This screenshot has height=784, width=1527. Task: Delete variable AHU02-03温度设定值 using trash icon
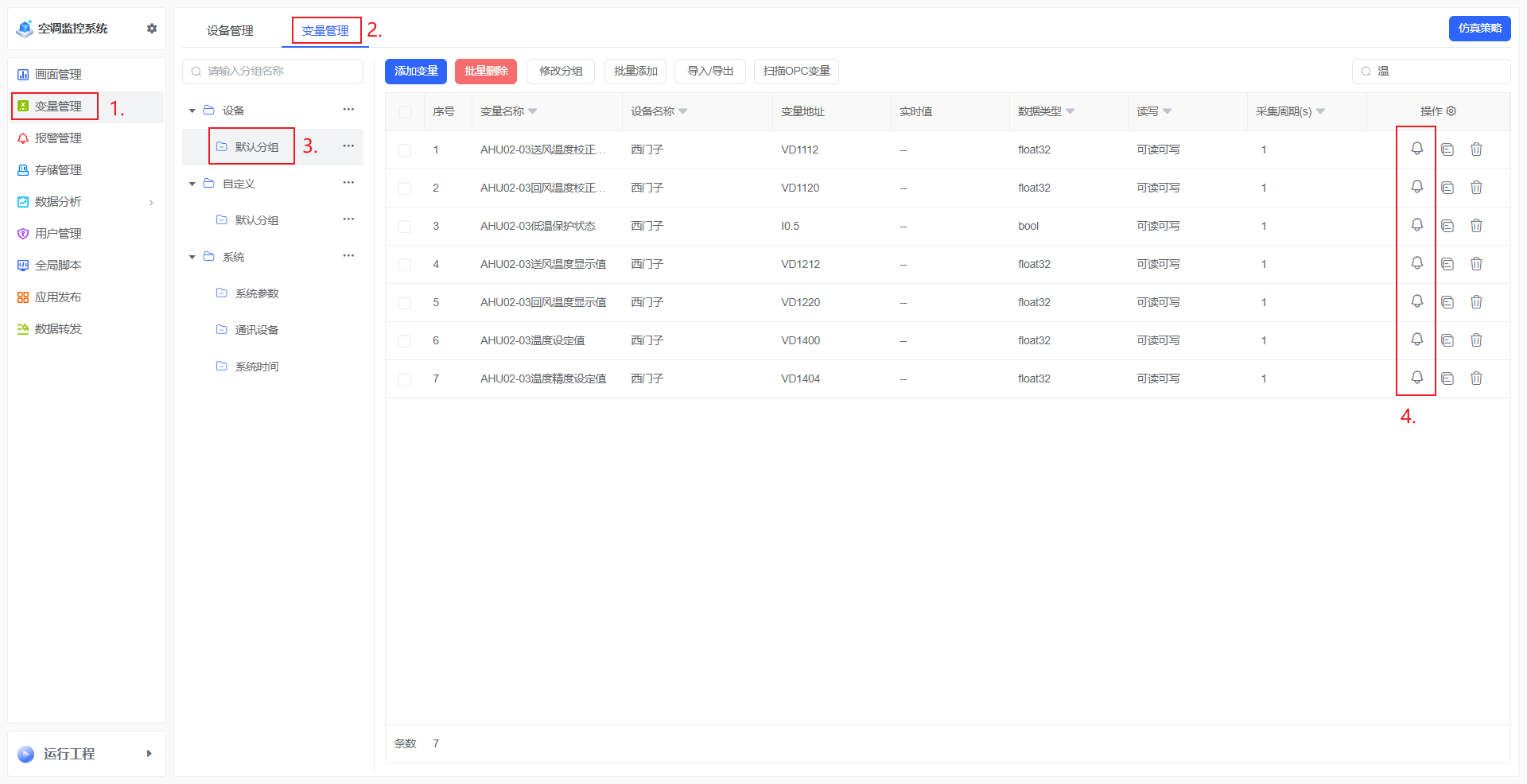point(1476,340)
